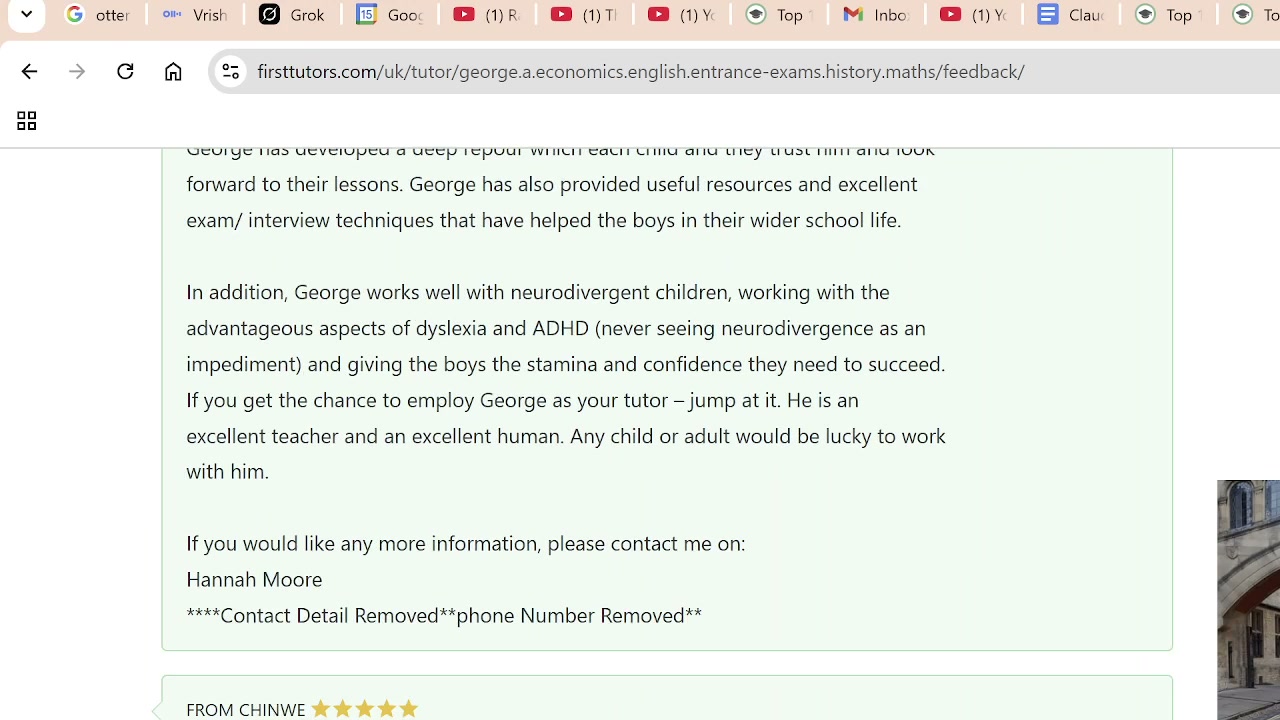Go to the browser Home page
Screen dimensions: 1280x720
pyautogui.click(x=173, y=72)
